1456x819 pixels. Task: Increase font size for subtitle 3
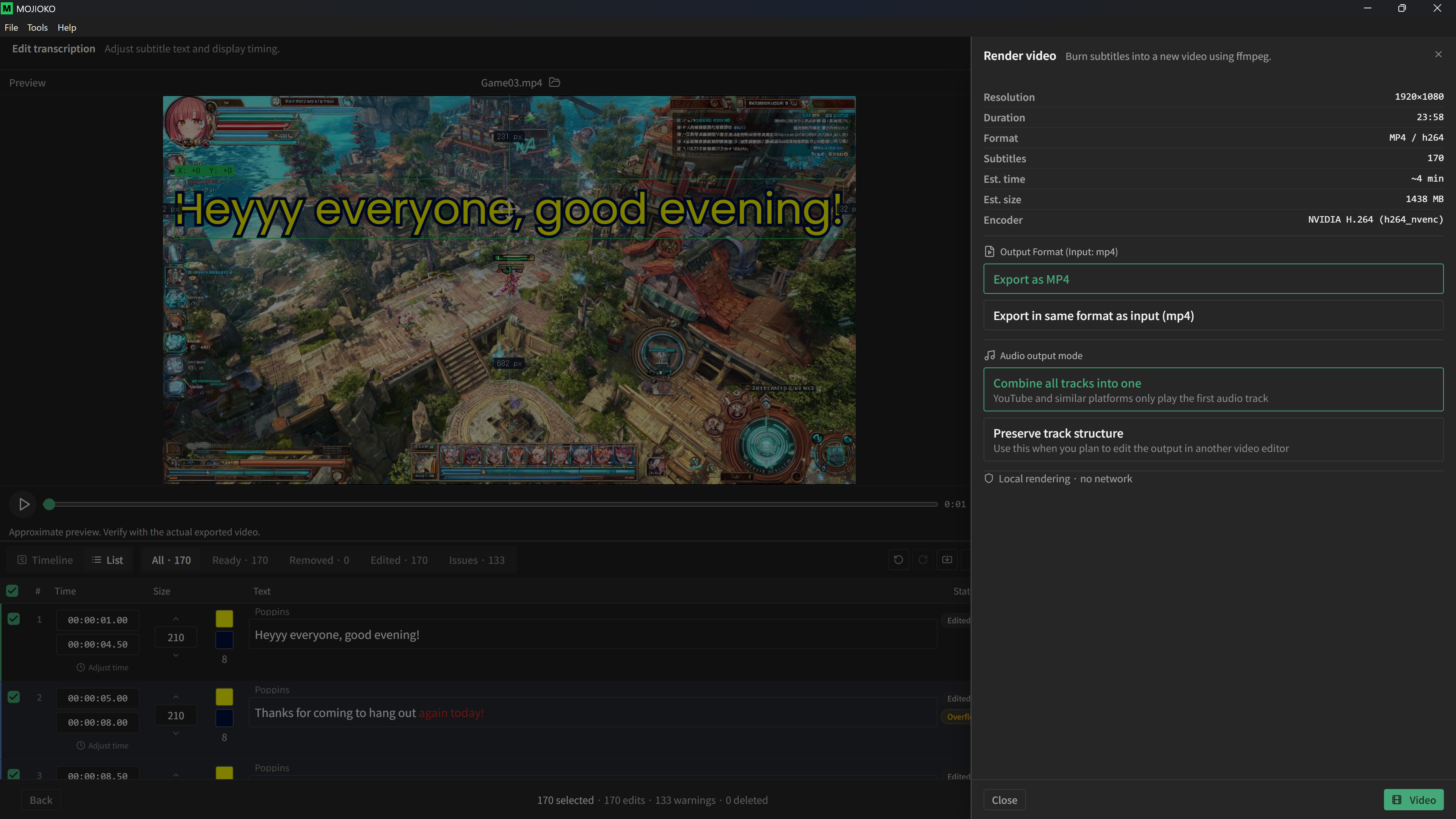176,775
